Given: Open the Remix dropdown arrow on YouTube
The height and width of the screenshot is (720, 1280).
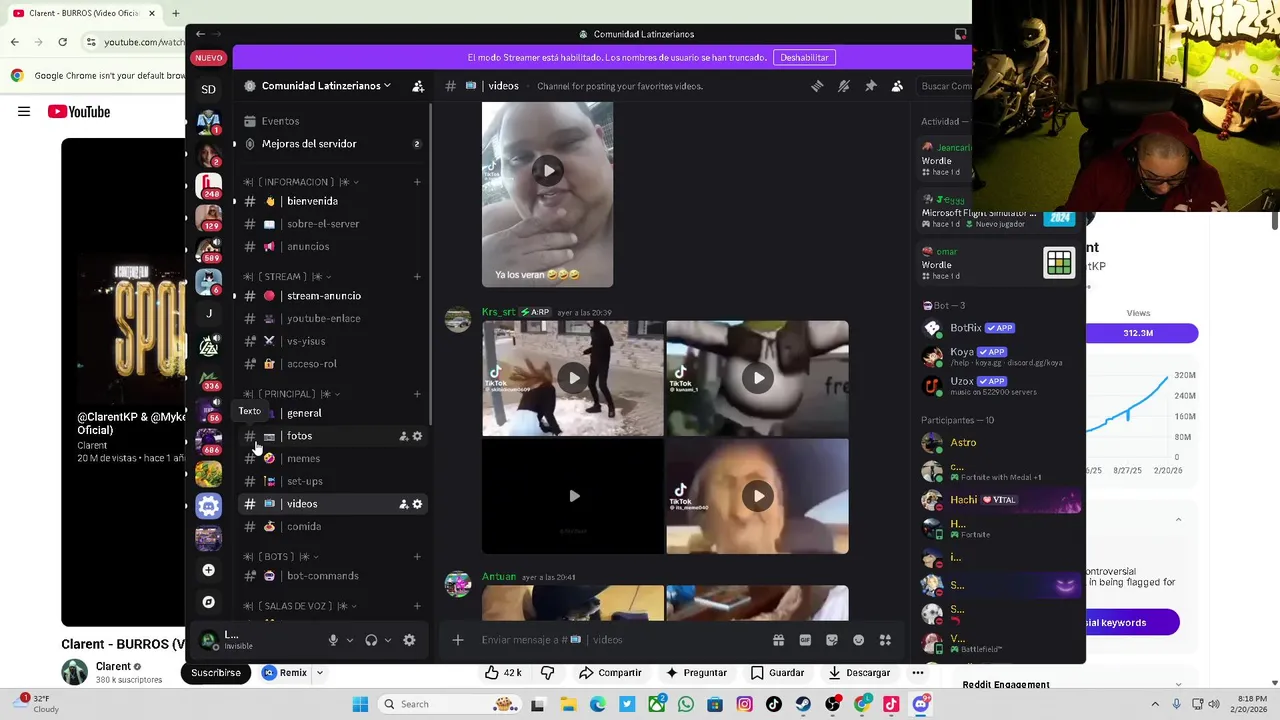Looking at the screenshot, I should [320, 673].
